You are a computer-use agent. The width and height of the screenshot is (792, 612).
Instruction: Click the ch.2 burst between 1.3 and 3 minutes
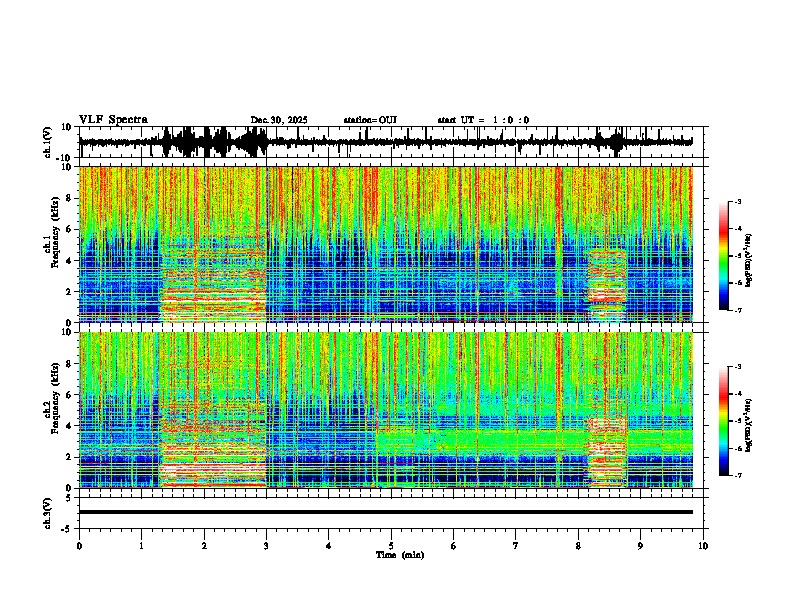coord(214,444)
